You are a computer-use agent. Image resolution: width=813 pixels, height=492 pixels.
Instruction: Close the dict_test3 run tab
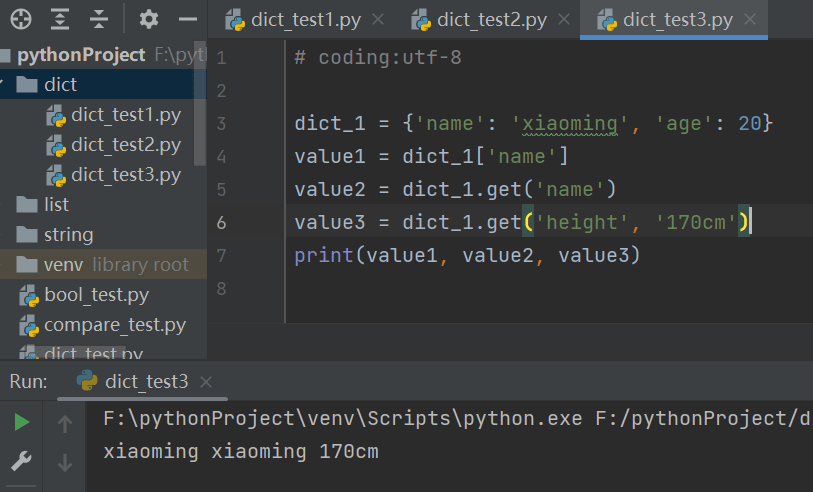[x=206, y=382]
